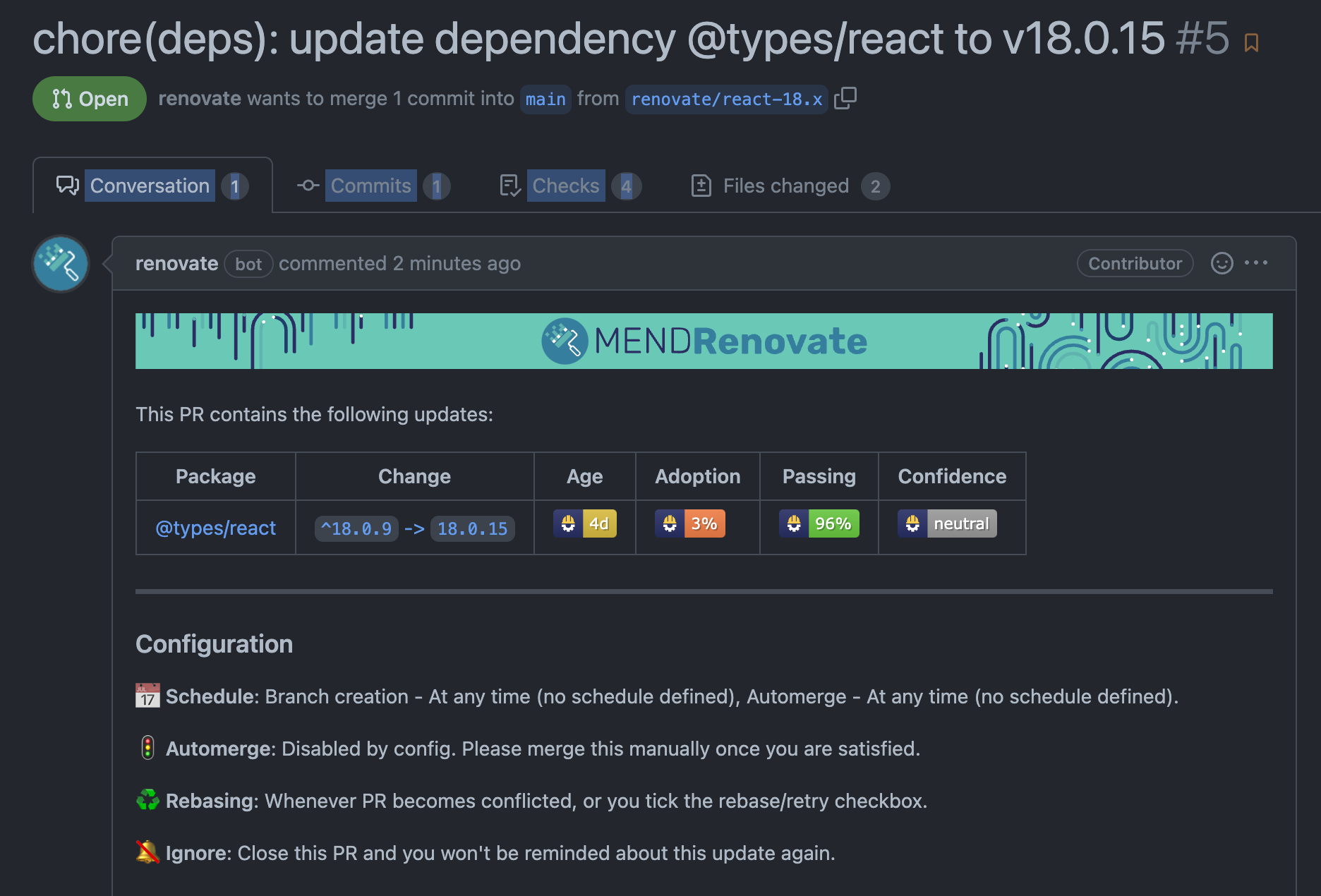The width and height of the screenshot is (1321, 896).
Task: Open the renovate bot avatar
Action: [x=61, y=264]
